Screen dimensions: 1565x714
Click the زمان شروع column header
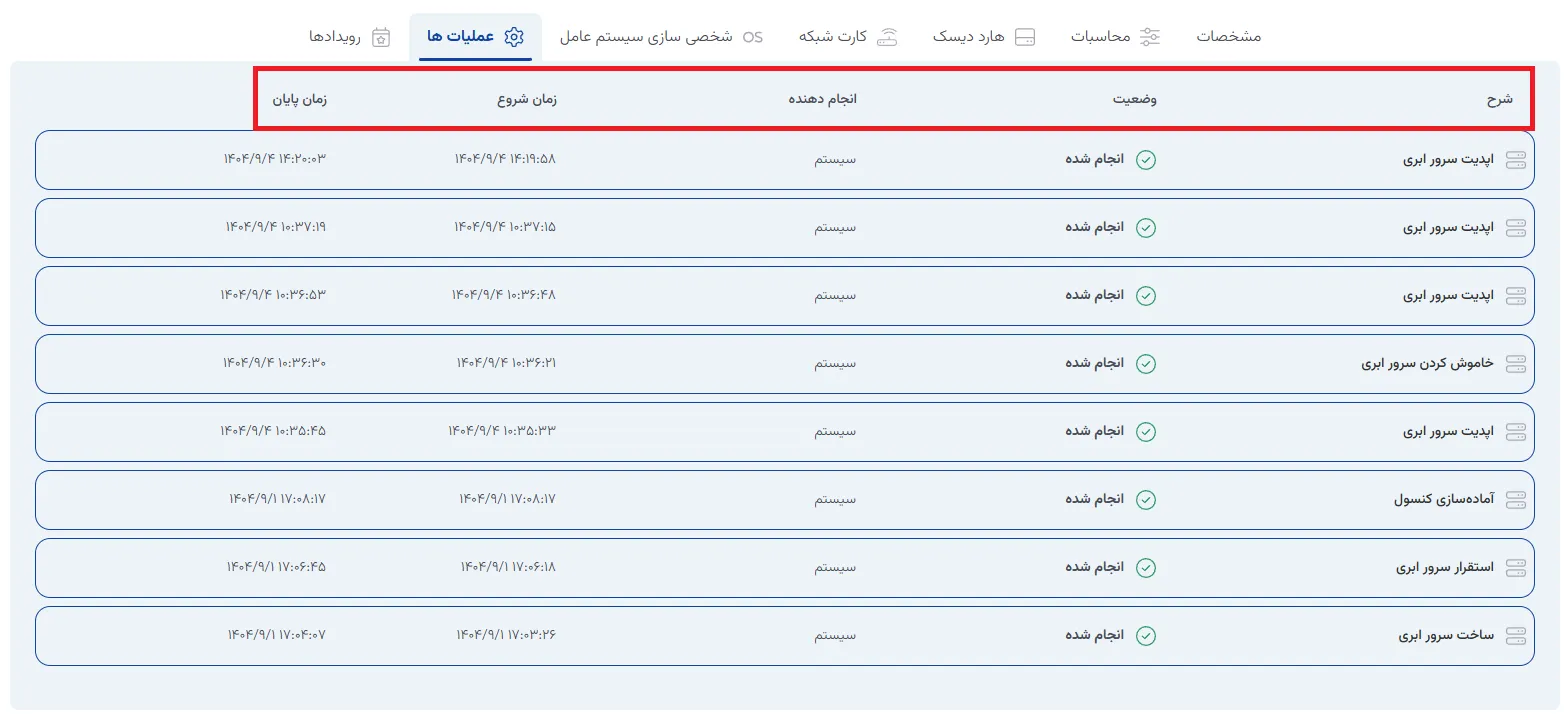click(527, 99)
